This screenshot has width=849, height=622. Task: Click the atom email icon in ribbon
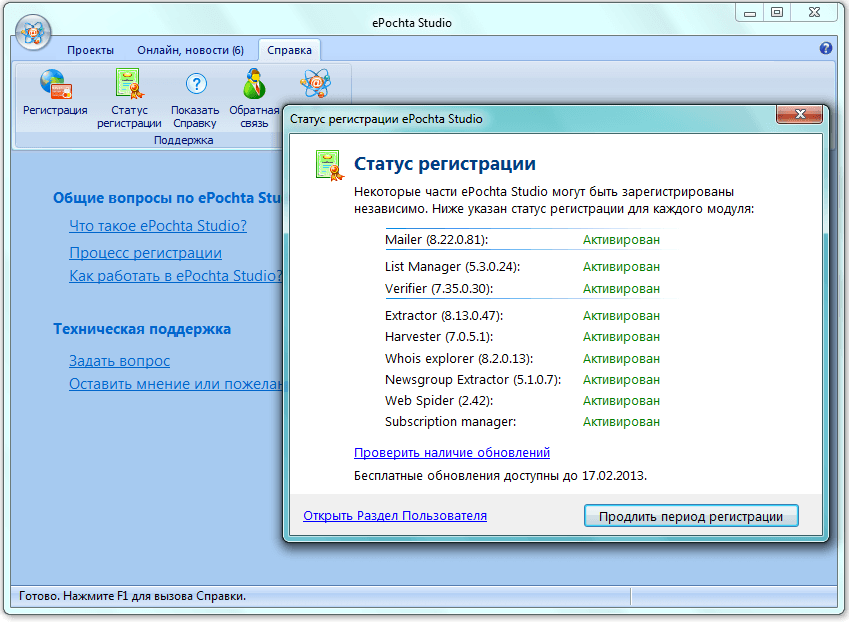tap(315, 83)
